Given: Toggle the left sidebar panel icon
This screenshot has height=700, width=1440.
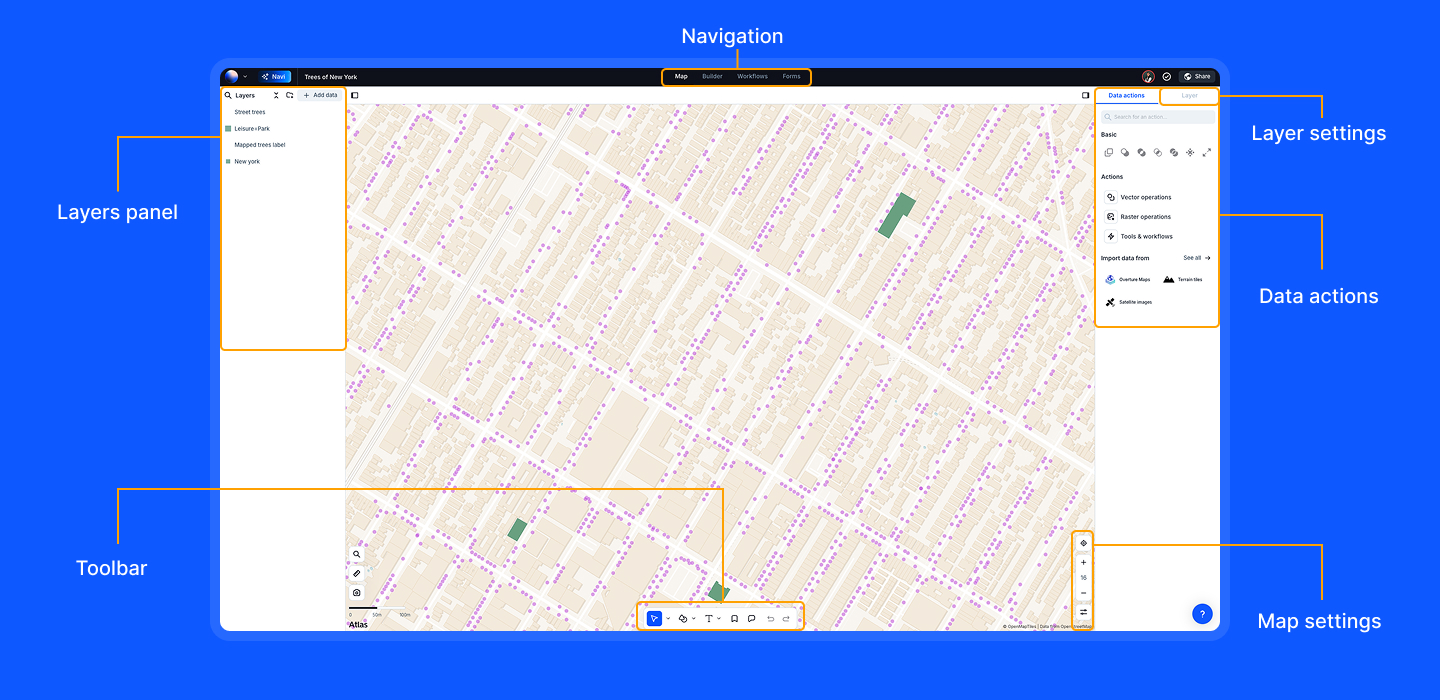Looking at the screenshot, I should pyautogui.click(x=355, y=96).
